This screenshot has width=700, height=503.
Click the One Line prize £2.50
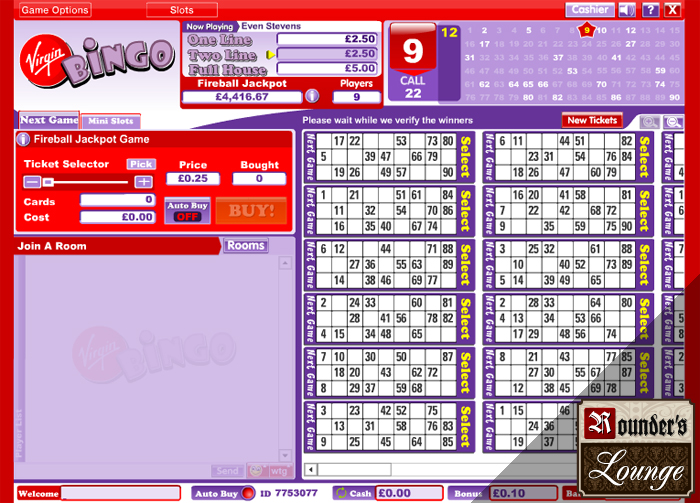[327, 39]
